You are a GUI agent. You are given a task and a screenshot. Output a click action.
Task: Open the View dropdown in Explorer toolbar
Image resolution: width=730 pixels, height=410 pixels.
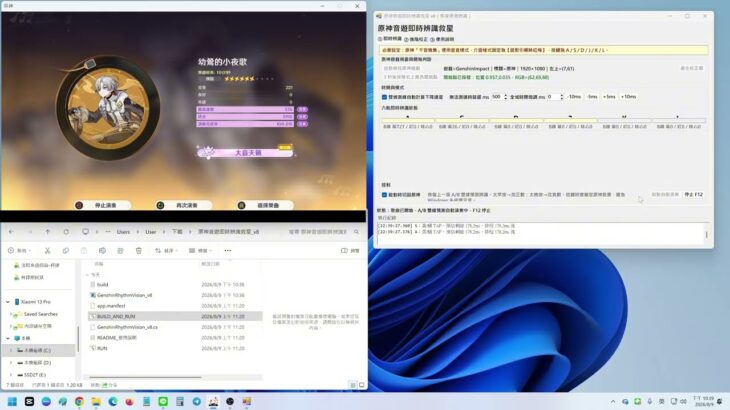[x=201, y=250]
